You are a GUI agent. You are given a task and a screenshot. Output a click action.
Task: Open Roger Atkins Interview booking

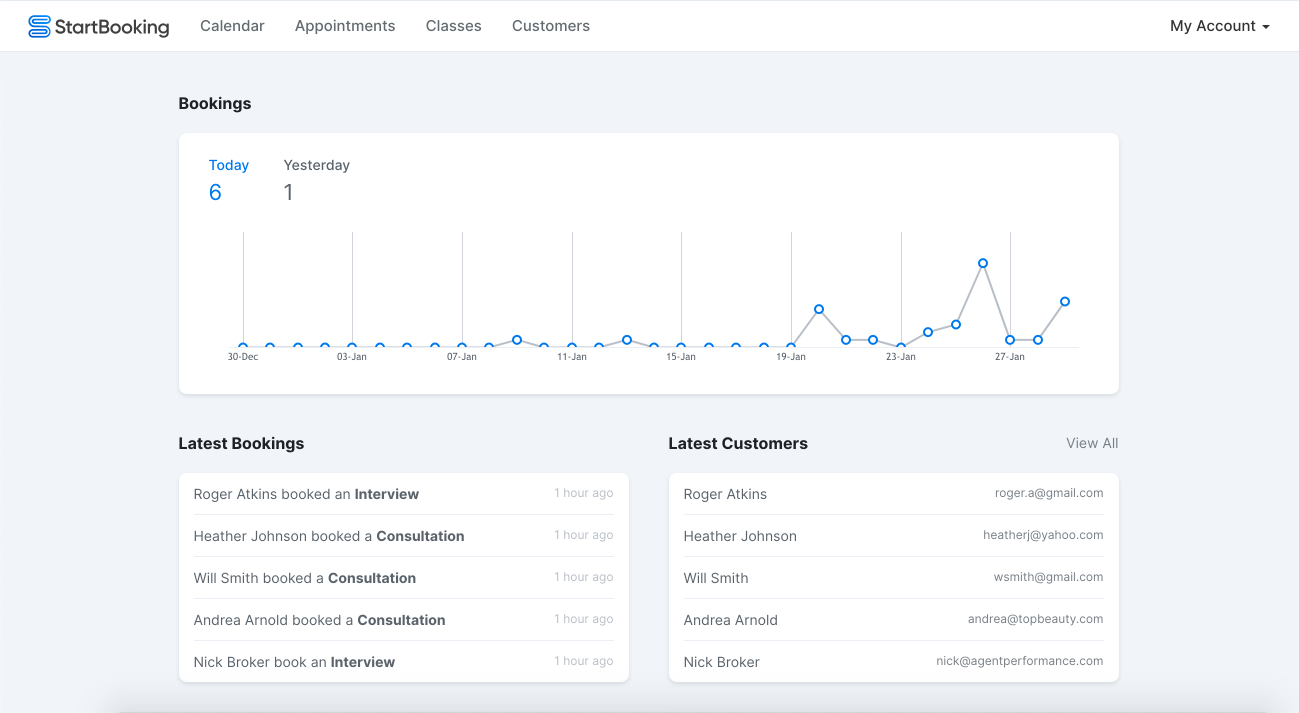point(306,494)
